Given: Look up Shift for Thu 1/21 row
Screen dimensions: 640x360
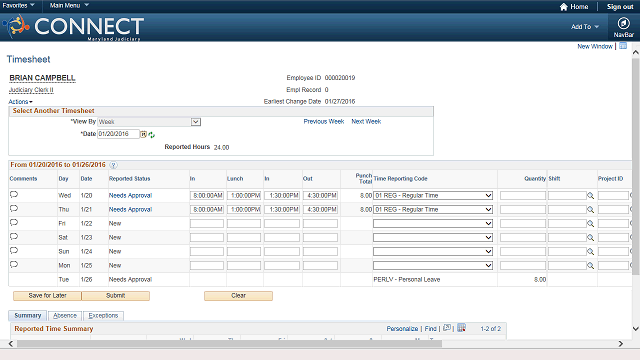Looking at the screenshot, I should pos(590,209).
